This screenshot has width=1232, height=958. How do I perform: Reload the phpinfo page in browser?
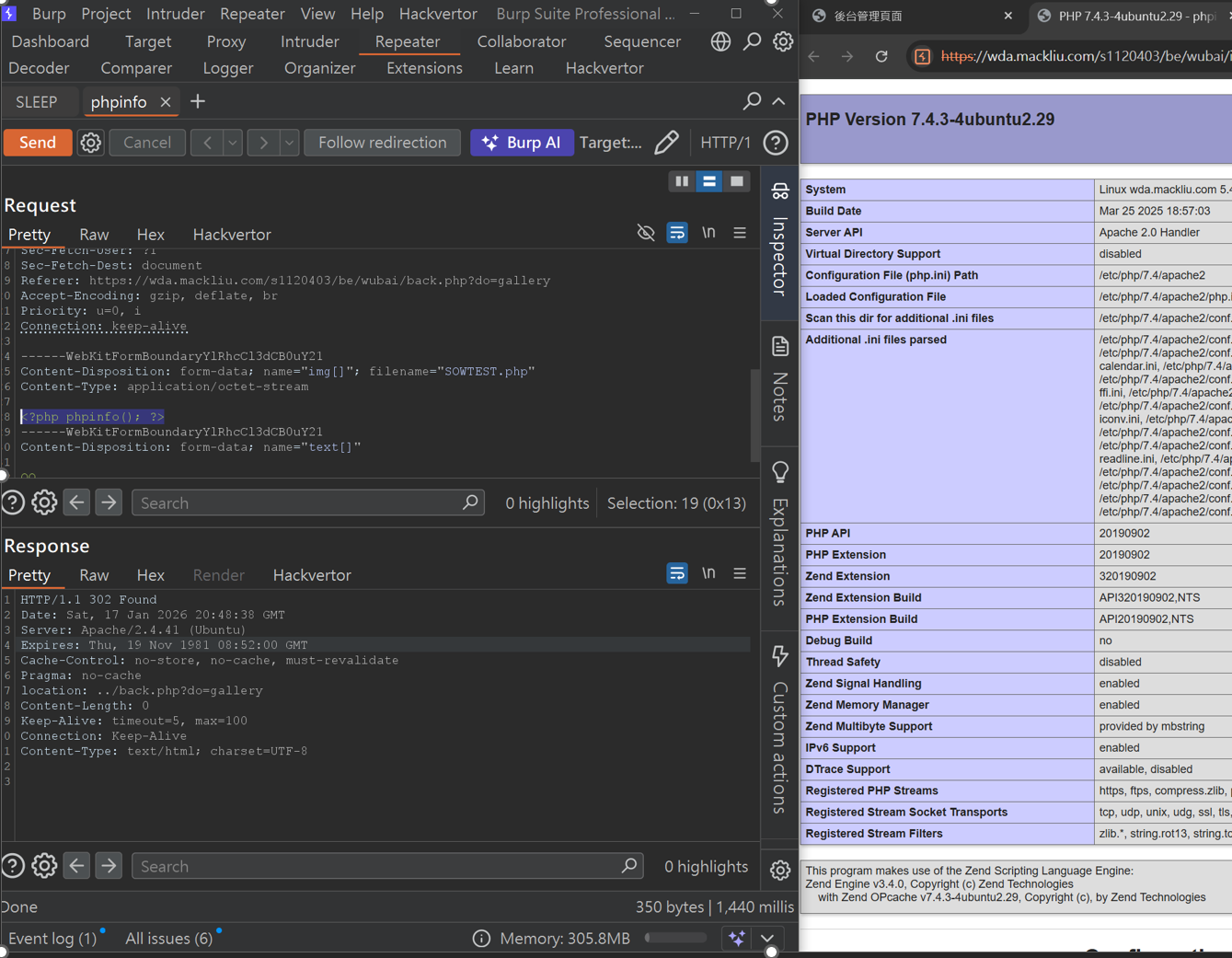click(881, 56)
